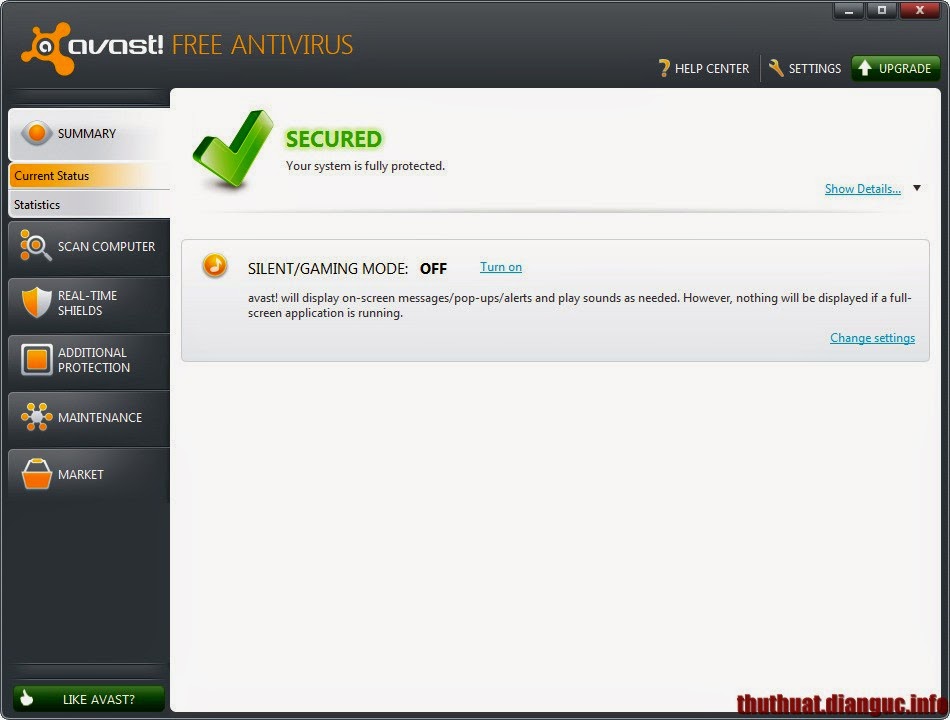Open the Additional Protection section
Viewport: 950px width, 720px height.
[89, 360]
